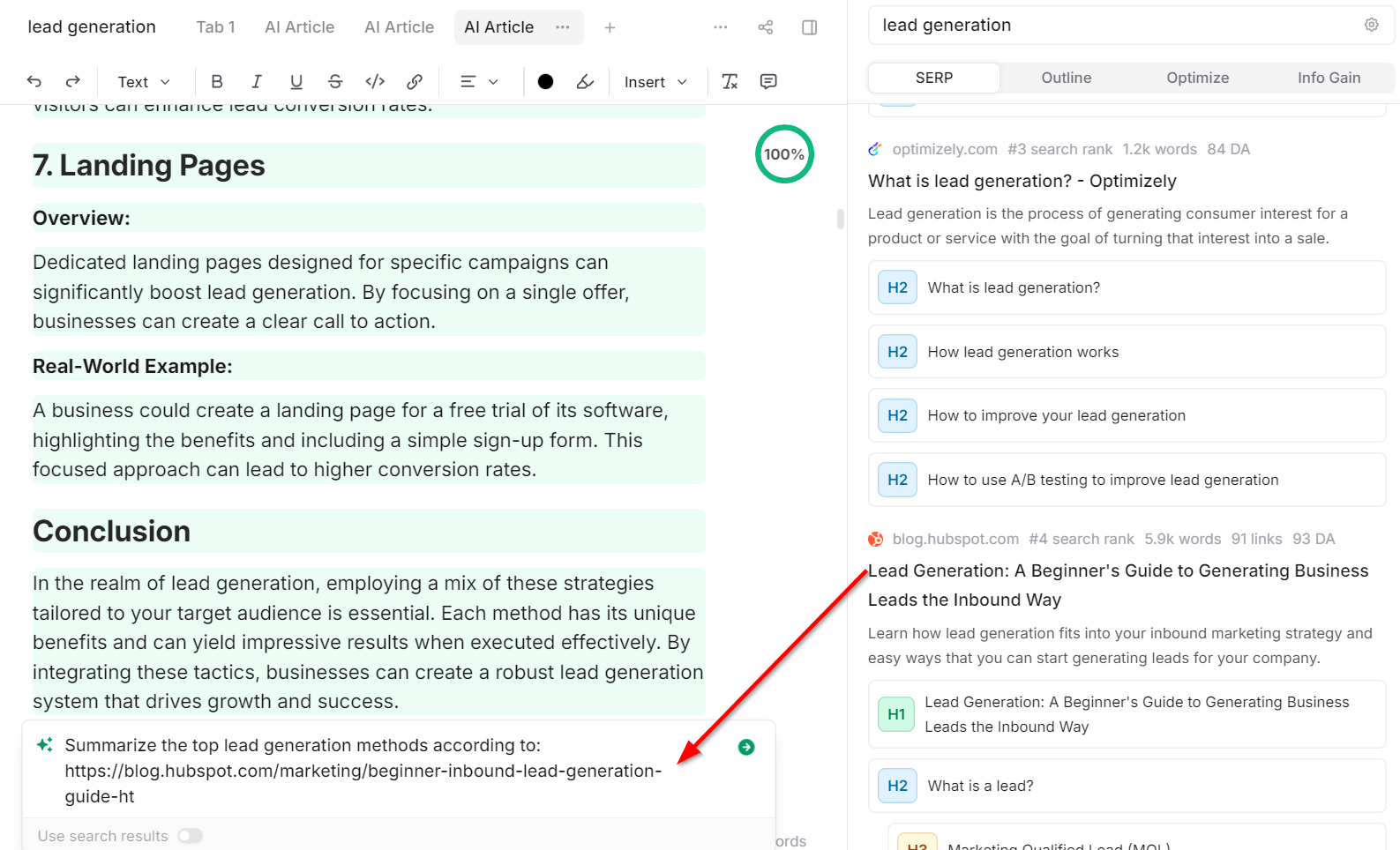Screen dimensions: 1400x850
Task: Open the Insert dropdown menu
Action: click(x=655, y=81)
